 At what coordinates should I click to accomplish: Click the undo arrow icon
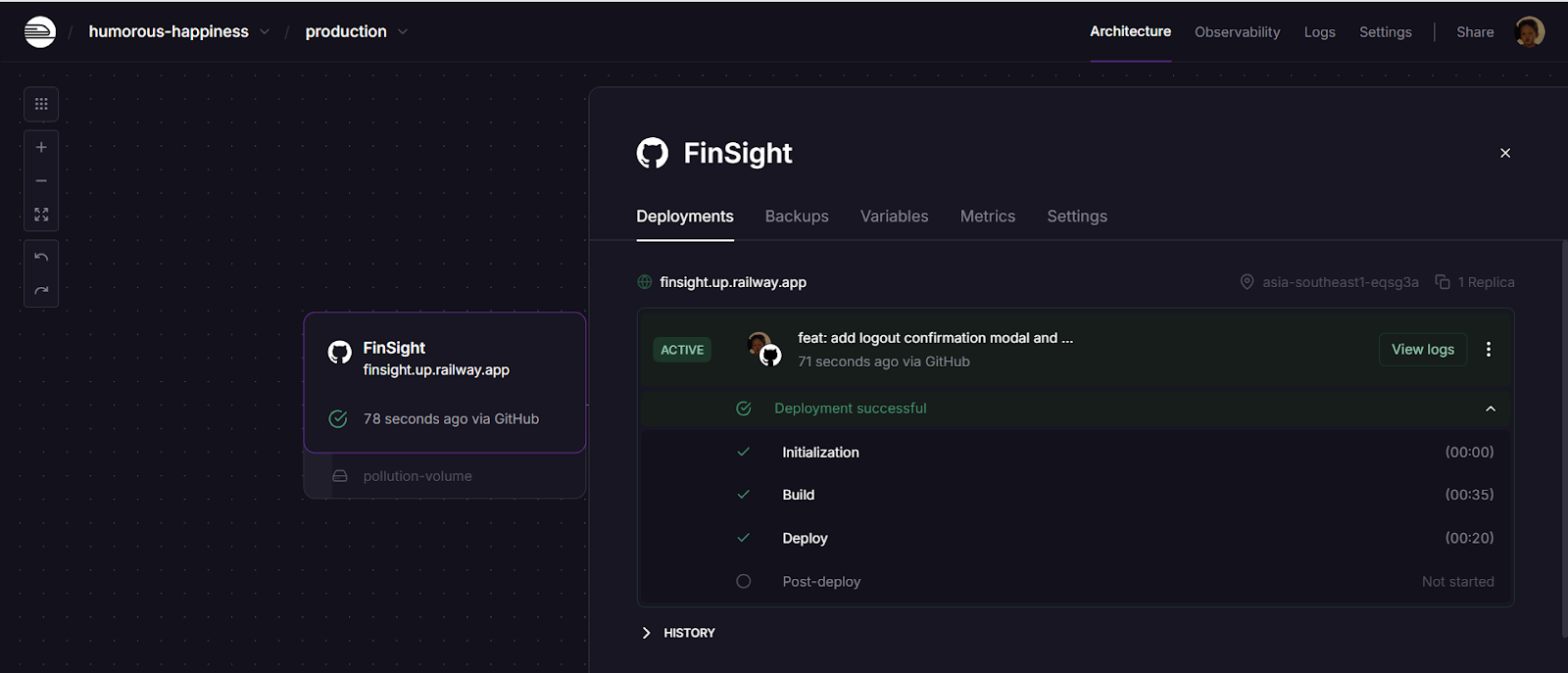click(41, 257)
